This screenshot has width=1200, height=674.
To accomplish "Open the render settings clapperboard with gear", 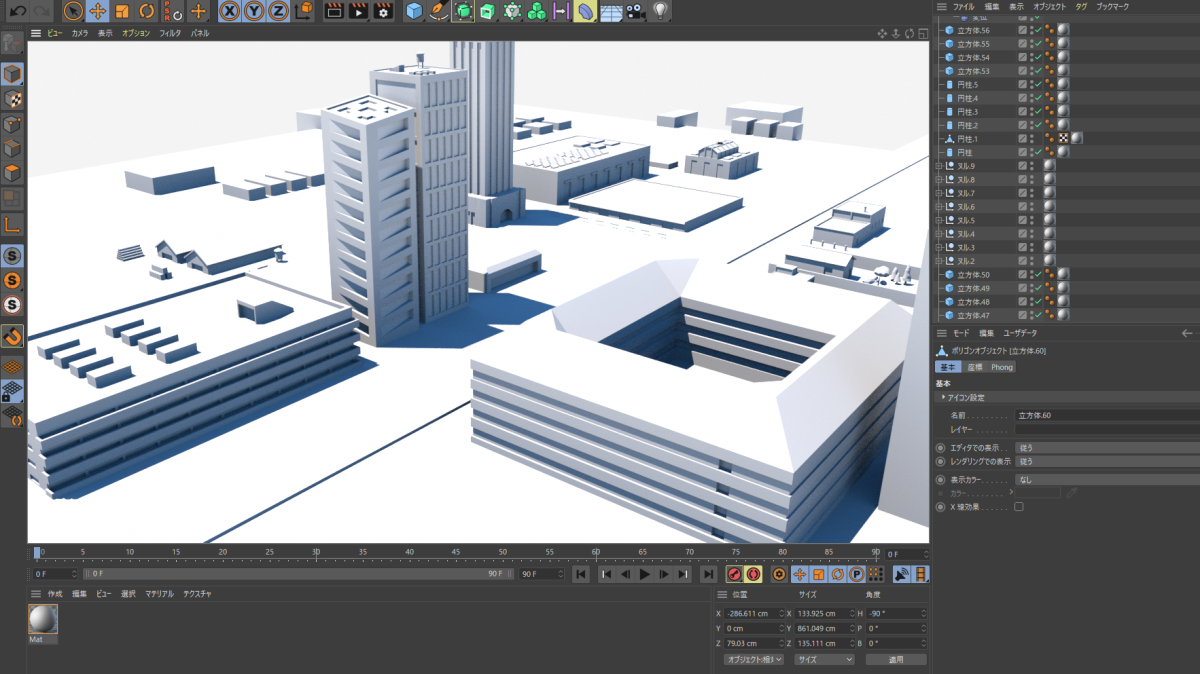I will (383, 11).
